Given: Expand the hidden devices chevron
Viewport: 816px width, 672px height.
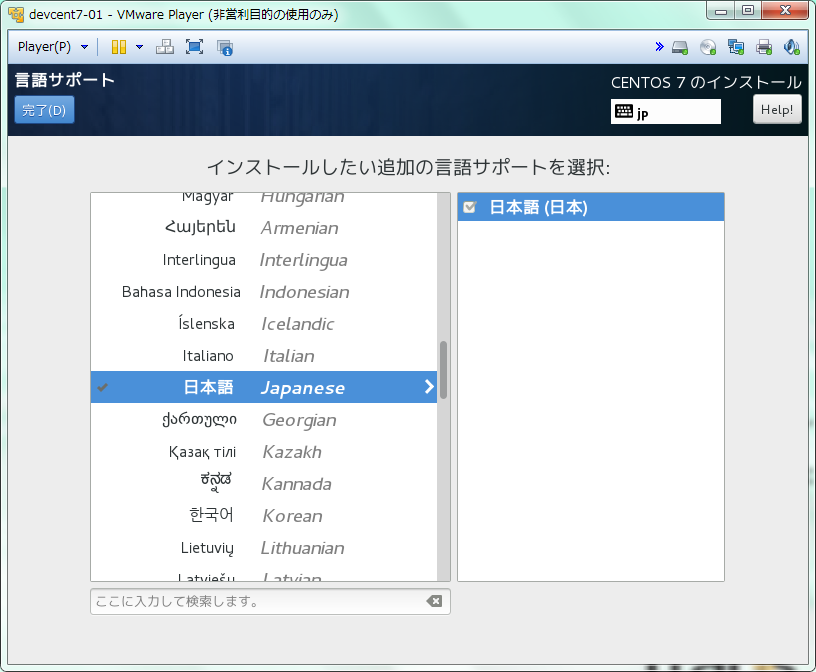Looking at the screenshot, I should [659, 47].
